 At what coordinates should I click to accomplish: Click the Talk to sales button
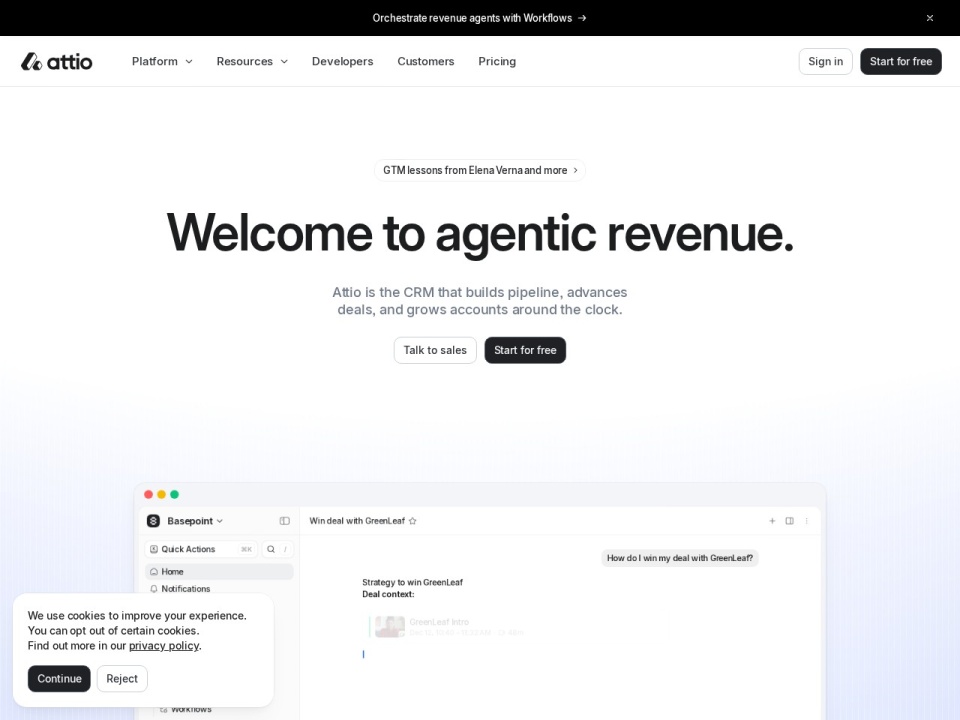click(435, 350)
